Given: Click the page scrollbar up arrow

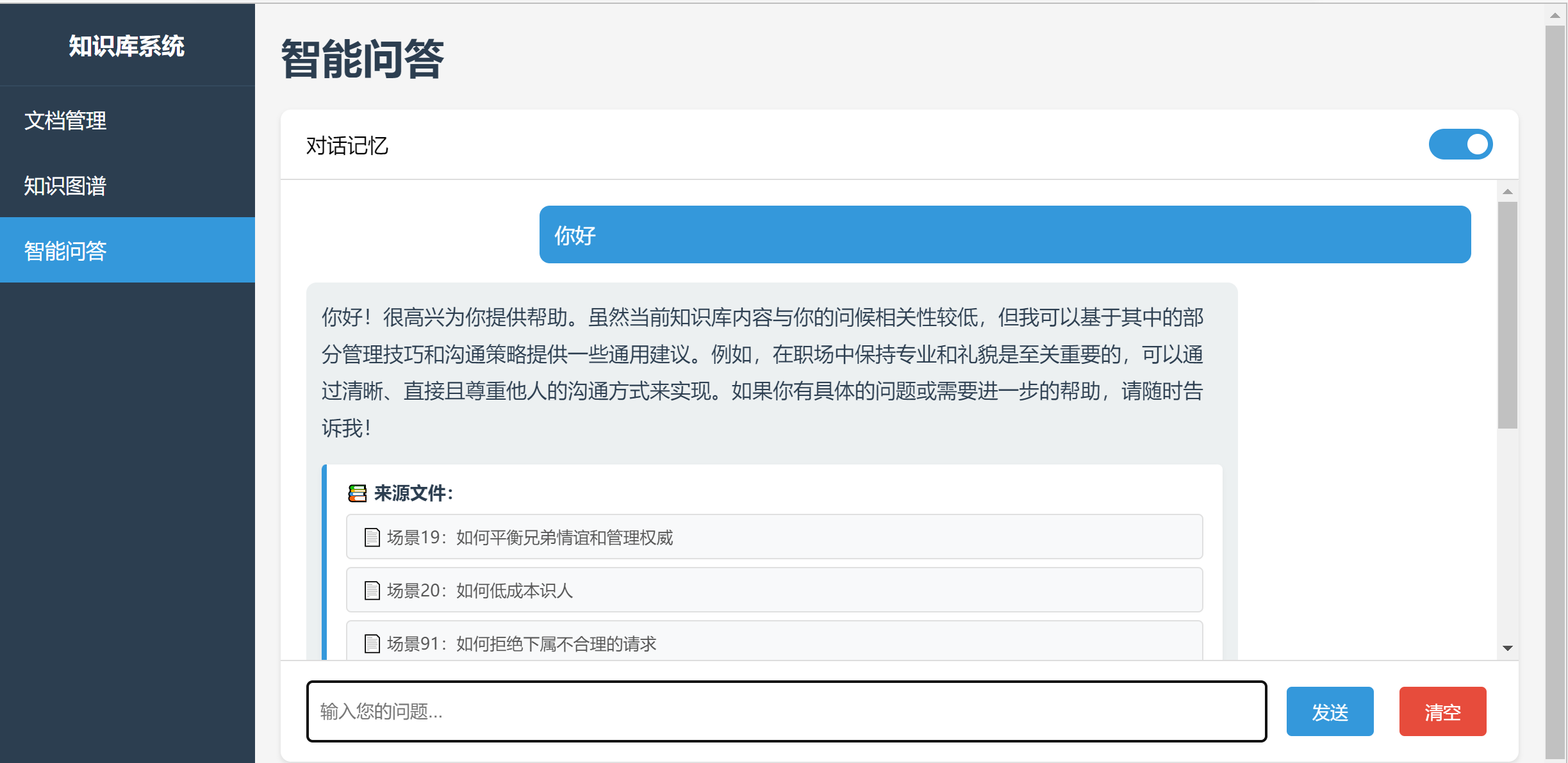Looking at the screenshot, I should pyautogui.click(x=1555, y=15).
